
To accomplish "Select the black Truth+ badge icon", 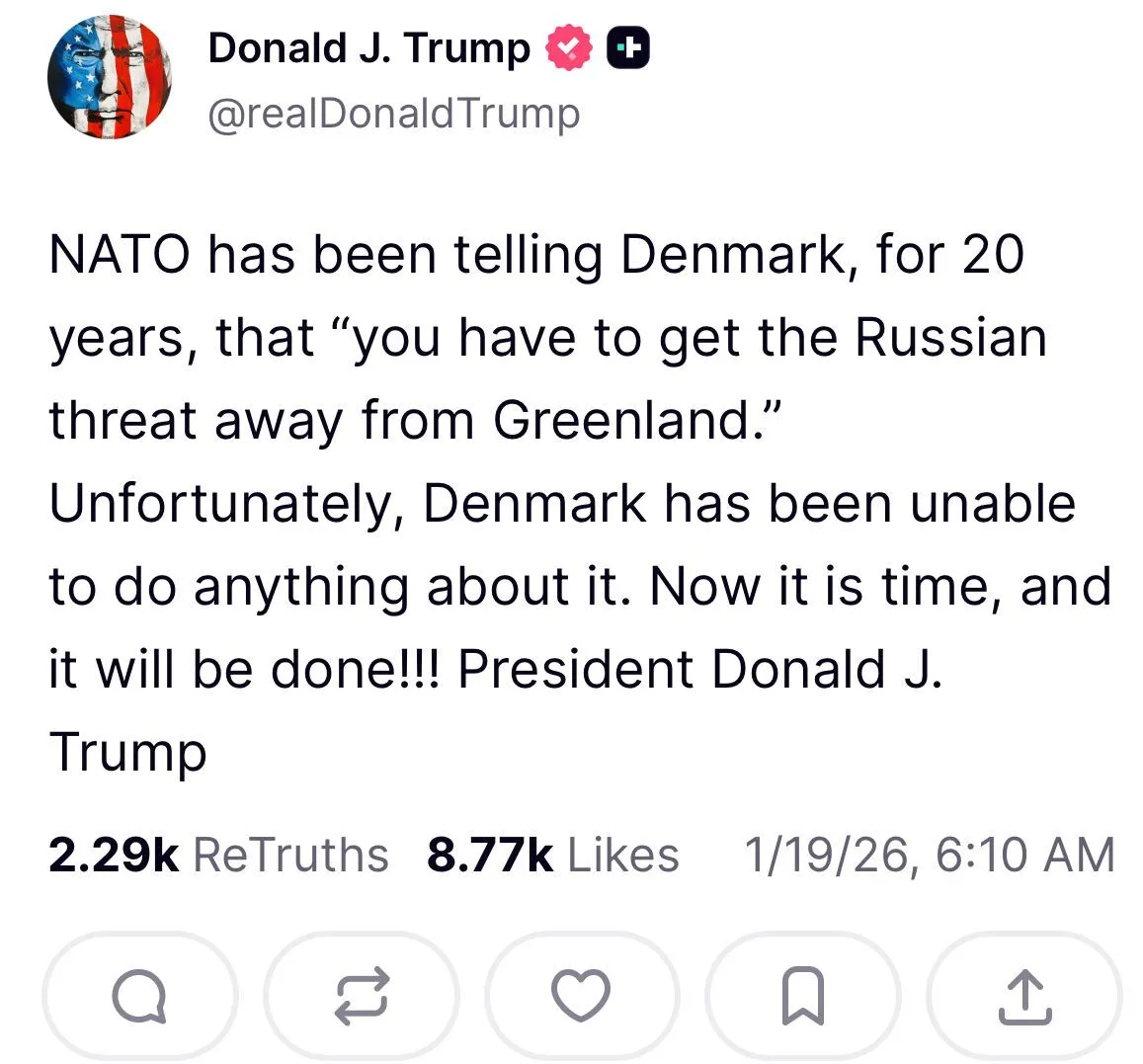I will (x=629, y=45).
